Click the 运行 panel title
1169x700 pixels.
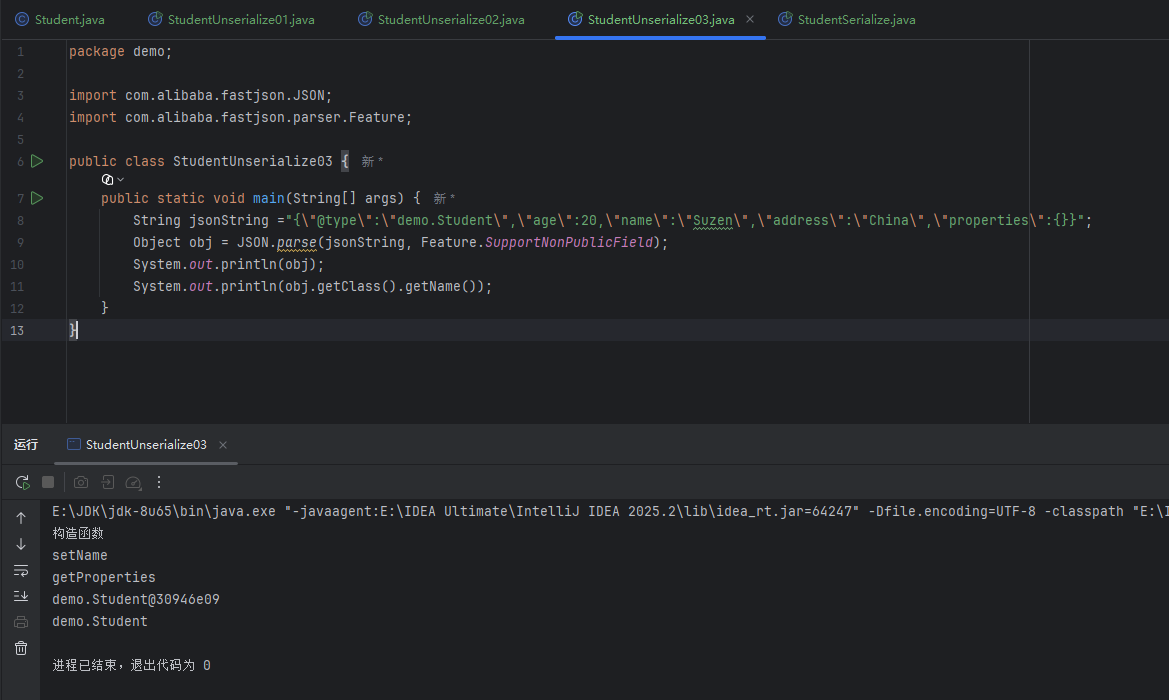pos(26,444)
